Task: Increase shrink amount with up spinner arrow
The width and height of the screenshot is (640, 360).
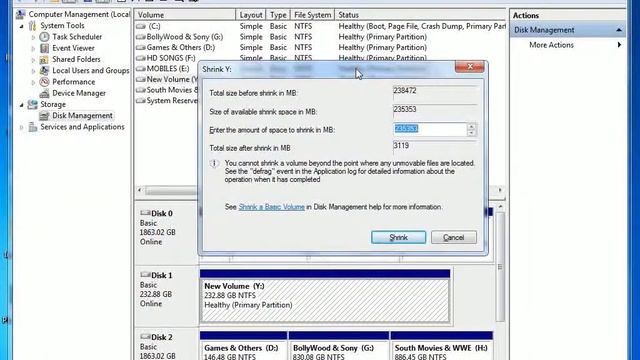Action: [471, 126]
